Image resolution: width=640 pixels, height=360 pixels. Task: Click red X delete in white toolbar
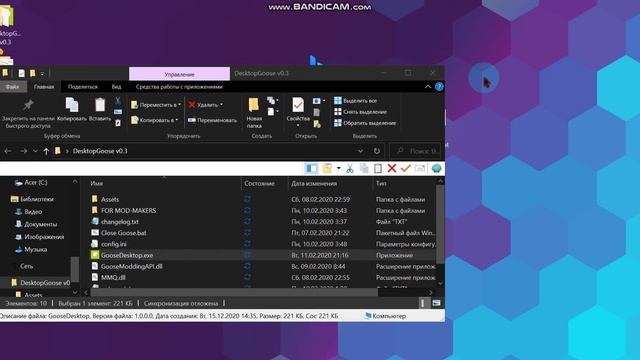coord(392,168)
